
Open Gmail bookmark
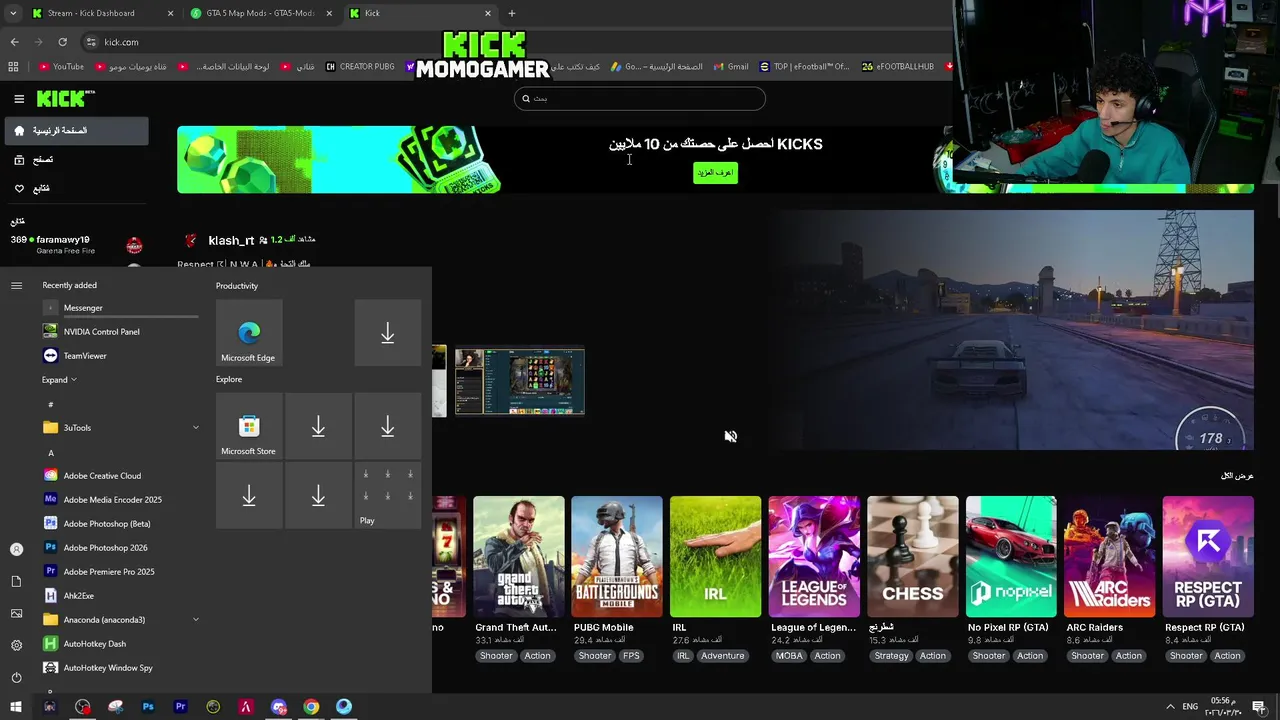730,67
